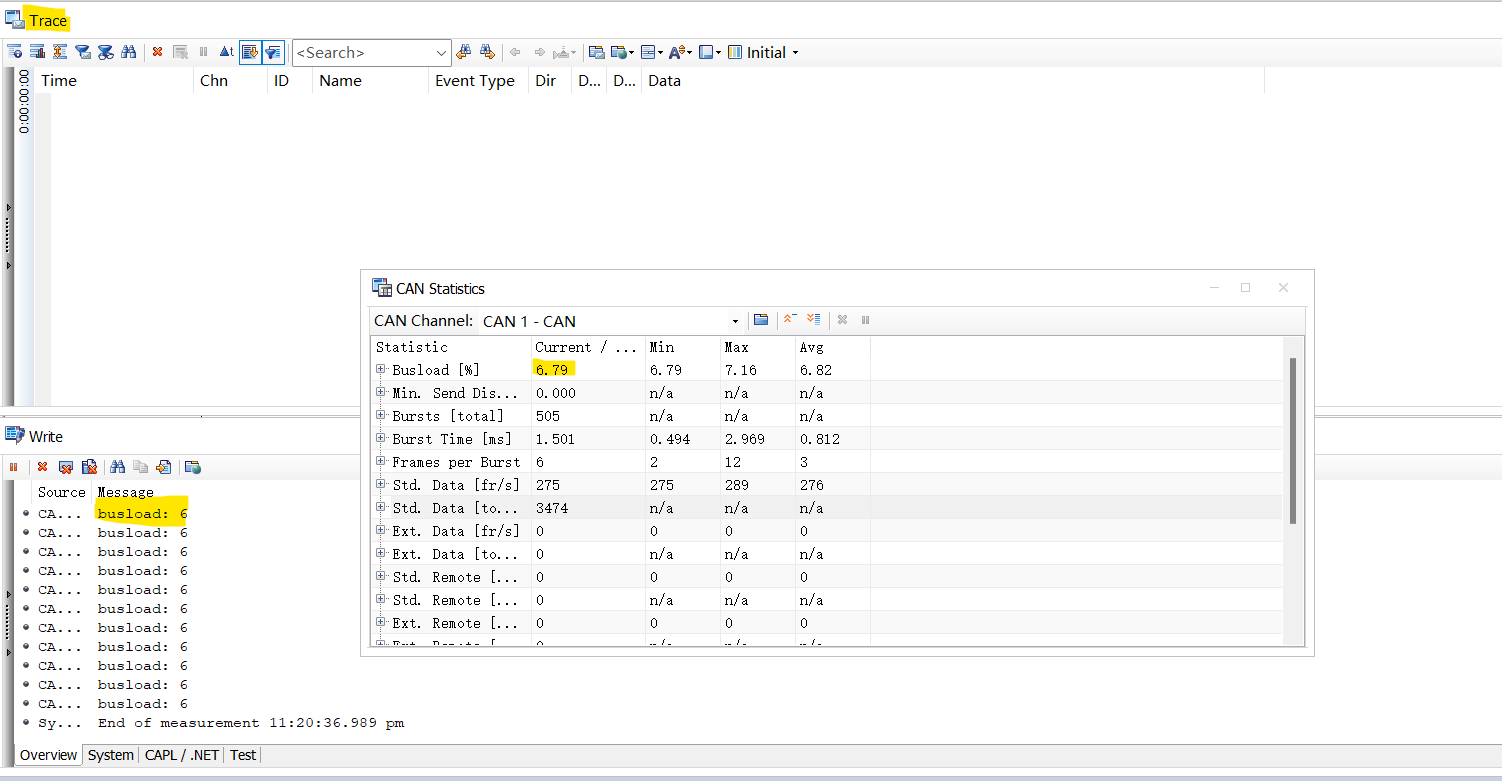Click the third Trace toolbar icon with vertical arrows
The image size is (1502, 781).
[60, 52]
